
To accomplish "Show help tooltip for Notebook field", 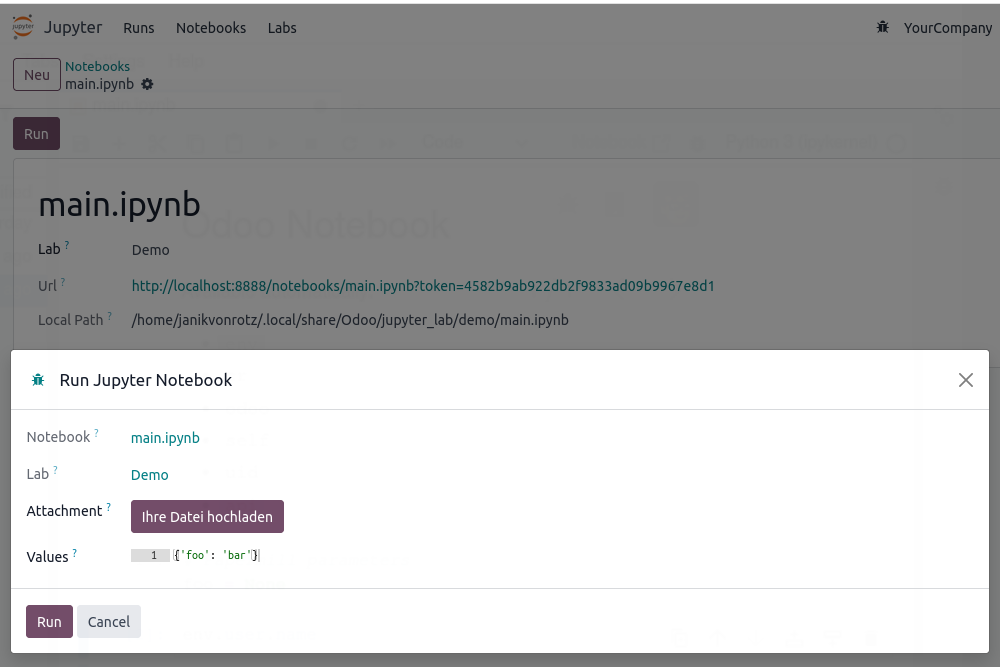I will (x=96, y=433).
